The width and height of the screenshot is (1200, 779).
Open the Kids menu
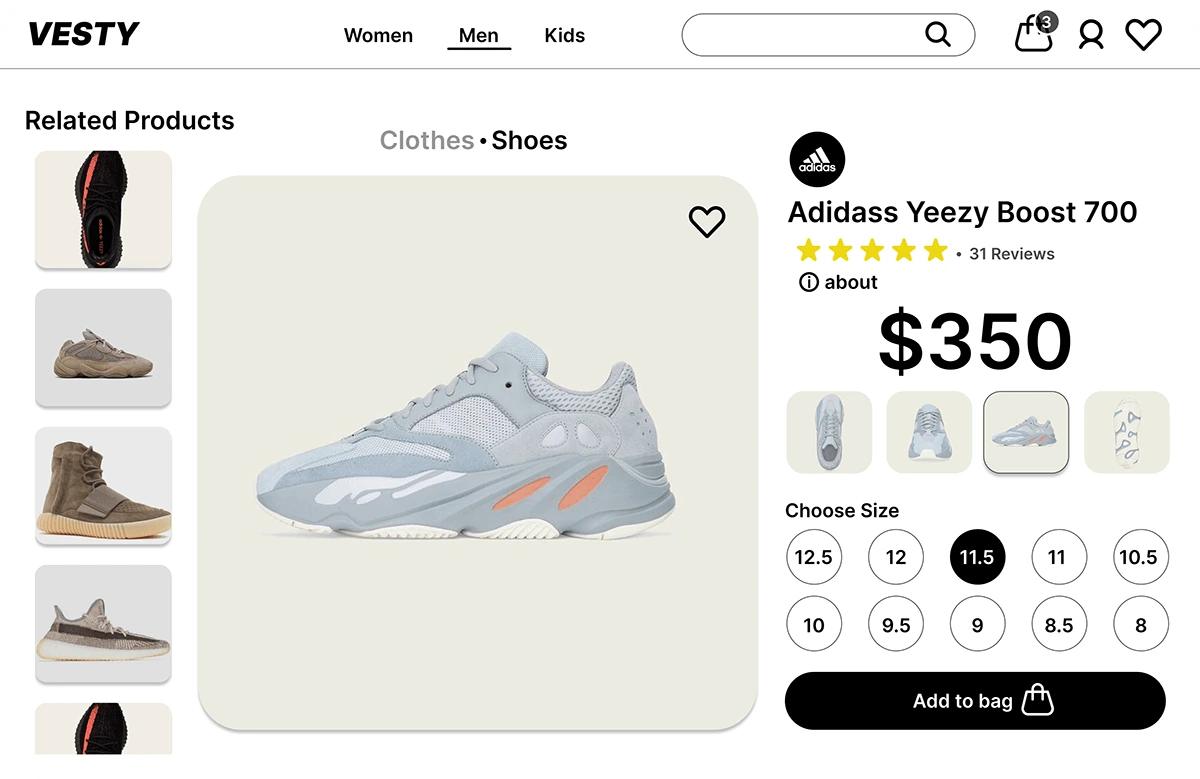[x=565, y=36]
